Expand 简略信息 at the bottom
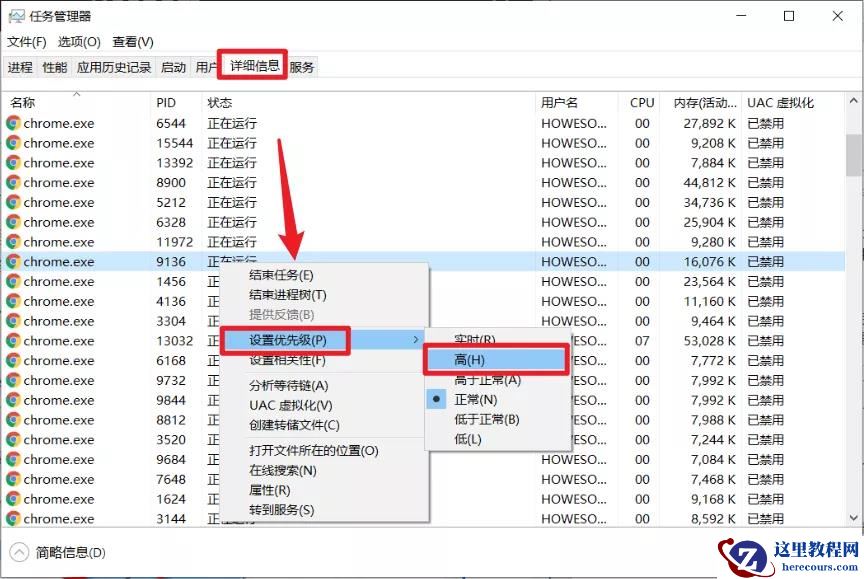 (x=58, y=552)
